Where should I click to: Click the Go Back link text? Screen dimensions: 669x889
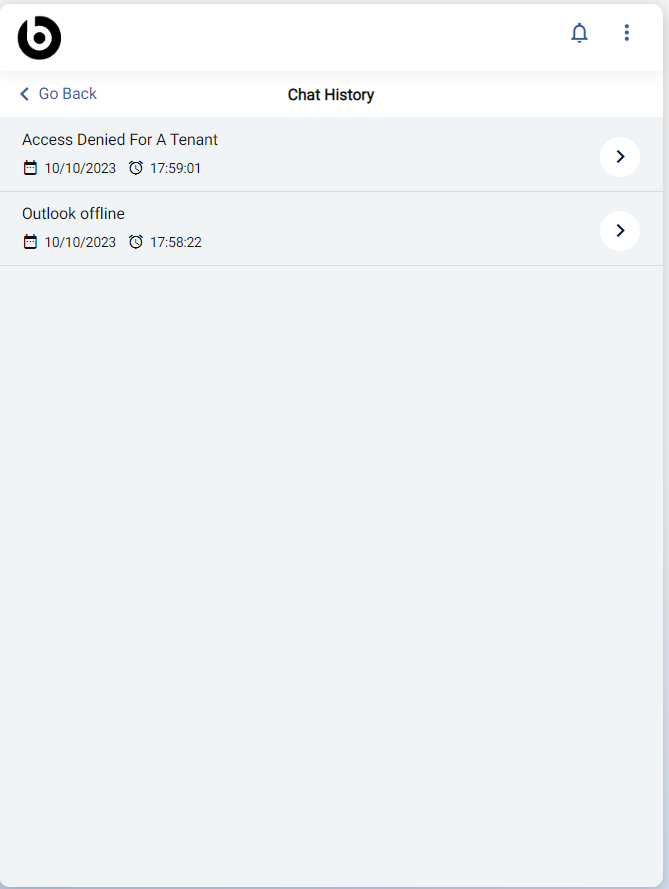click(x=67, y=94)
